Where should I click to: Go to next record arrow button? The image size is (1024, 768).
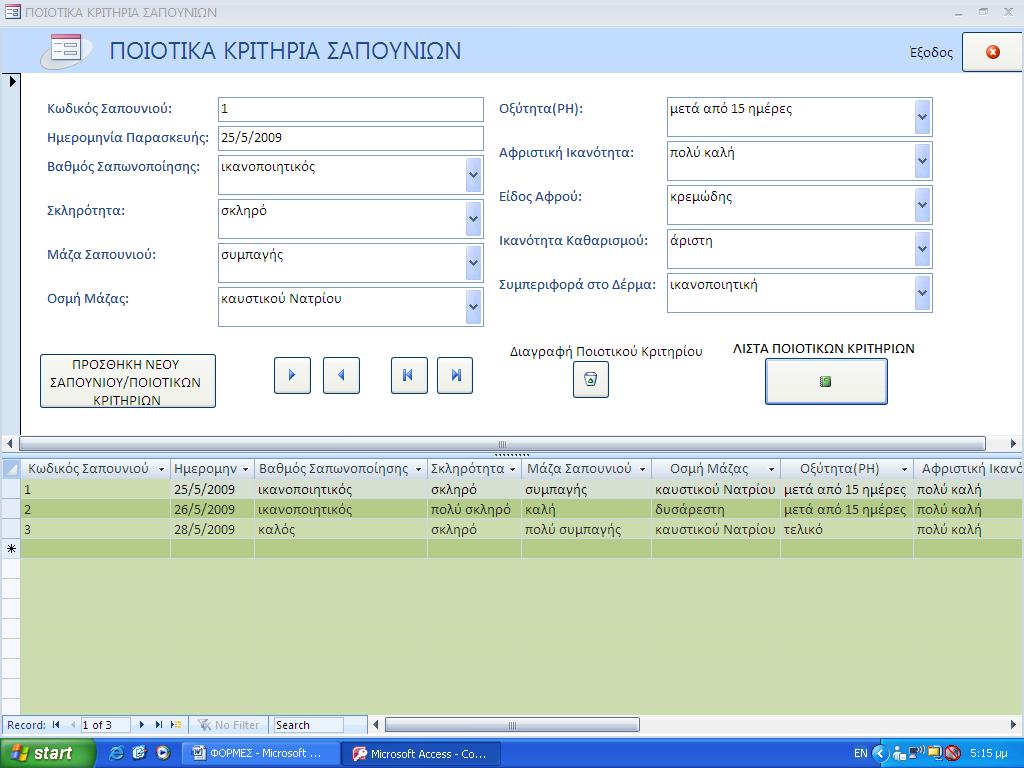pos(292,376)
